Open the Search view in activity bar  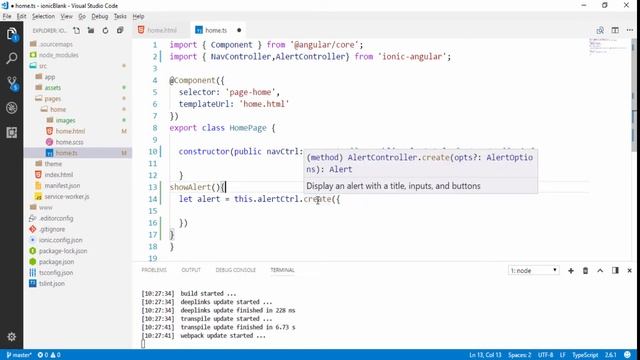pyautogui.click(x=11, y=58)
